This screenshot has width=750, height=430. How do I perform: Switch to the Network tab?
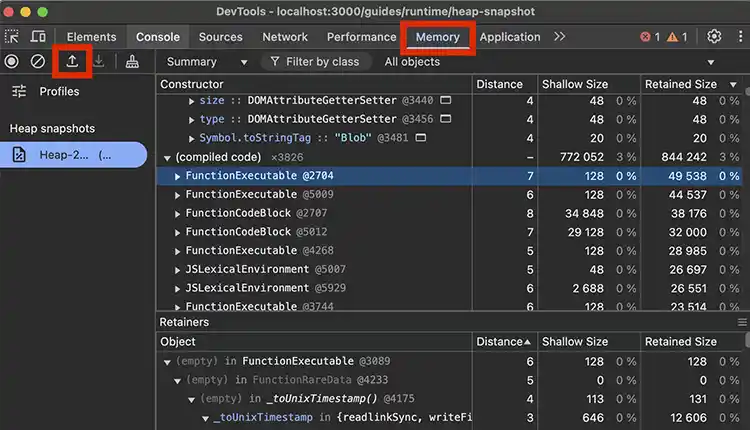(285, 37)
